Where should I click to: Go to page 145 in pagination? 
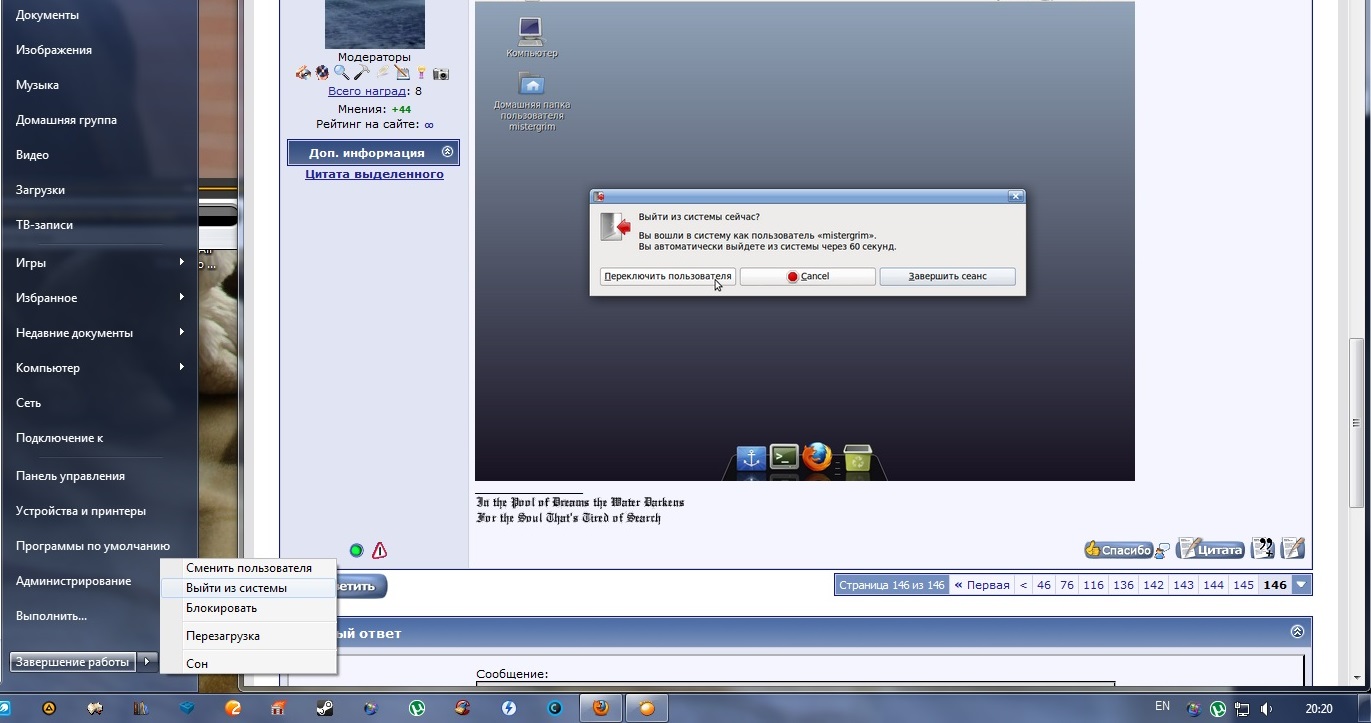coord(1244,585)
